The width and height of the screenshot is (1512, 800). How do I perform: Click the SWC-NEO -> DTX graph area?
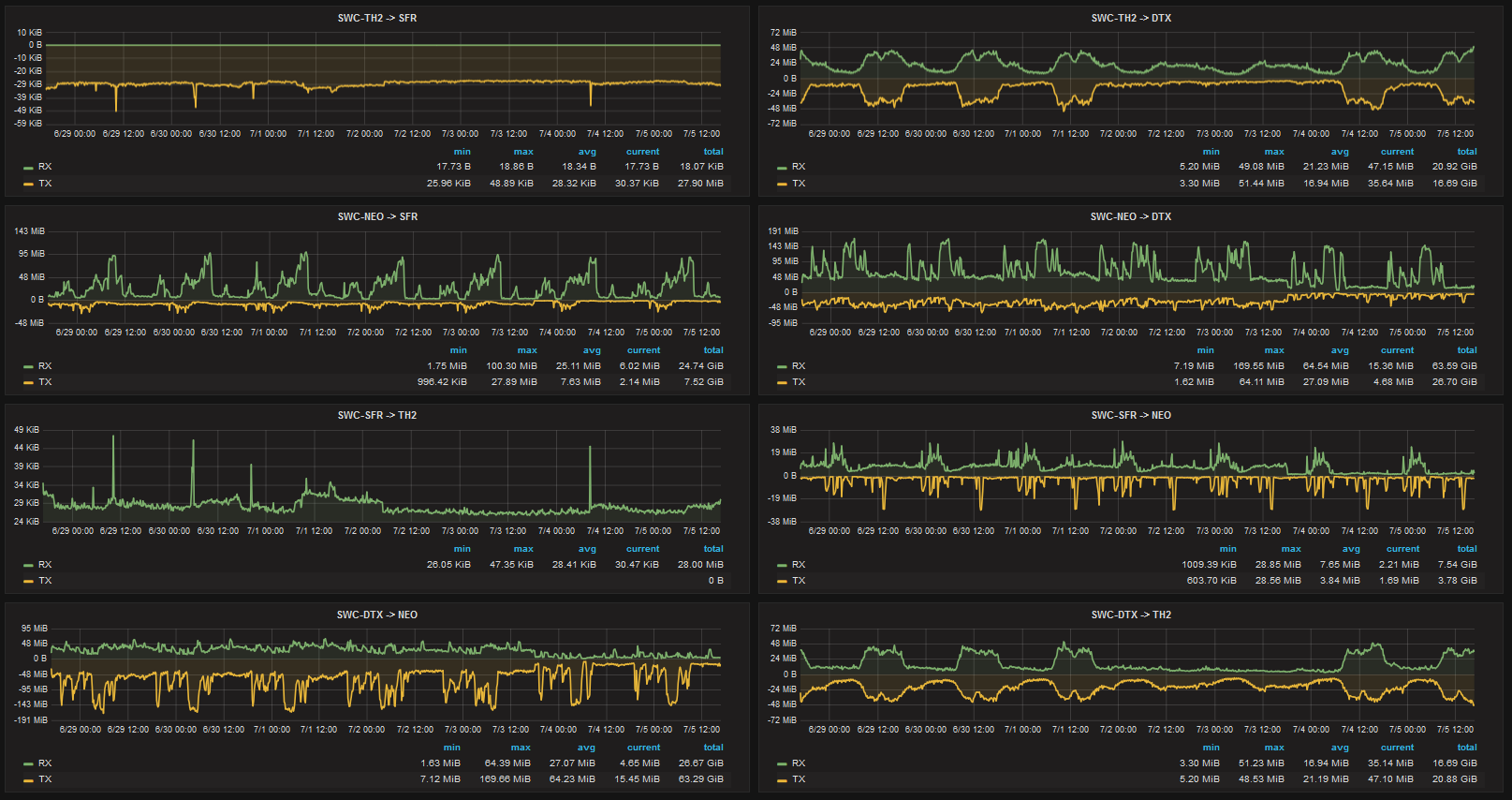pos(1137,276)
